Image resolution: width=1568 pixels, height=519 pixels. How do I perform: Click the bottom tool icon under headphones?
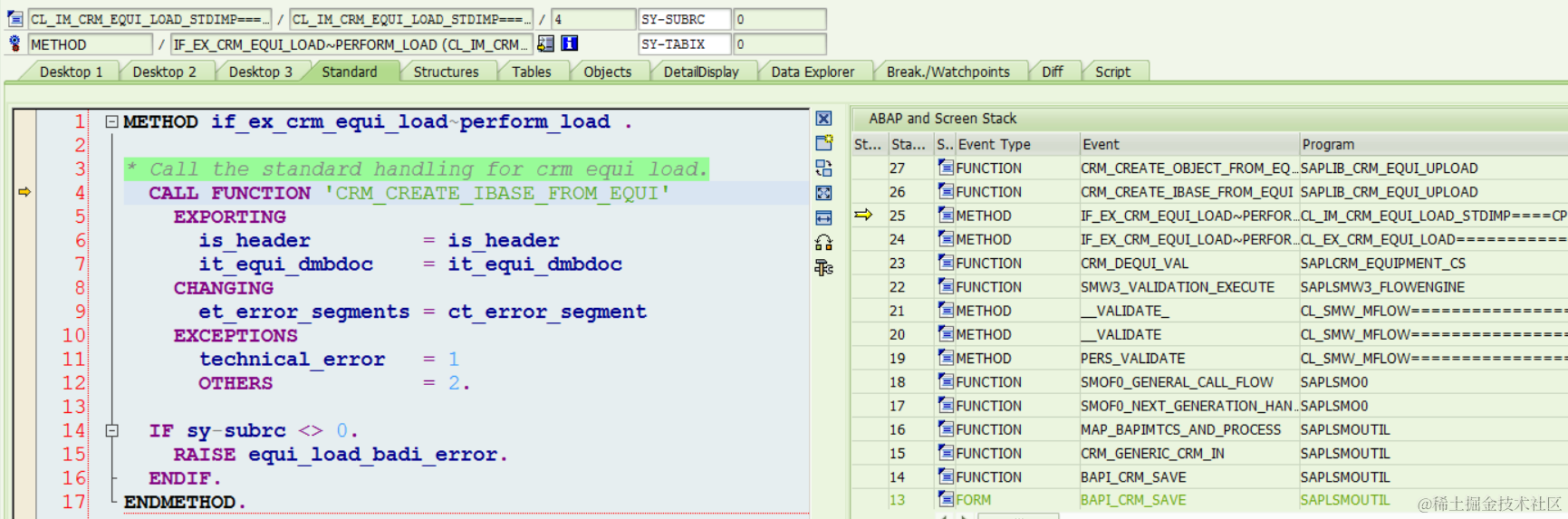823,267
